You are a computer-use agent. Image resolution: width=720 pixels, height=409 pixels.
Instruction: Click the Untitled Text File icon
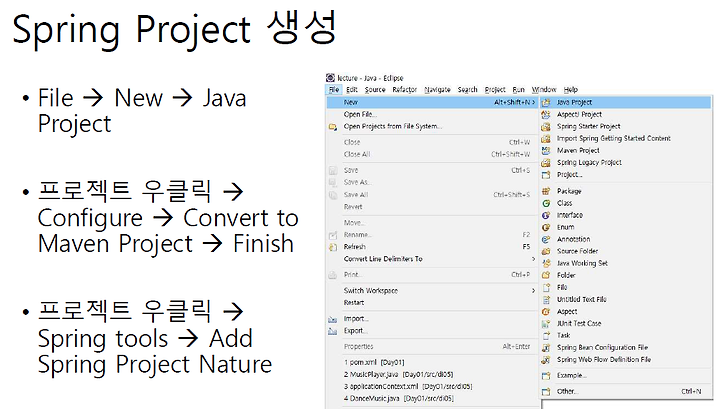coord(546,299)
